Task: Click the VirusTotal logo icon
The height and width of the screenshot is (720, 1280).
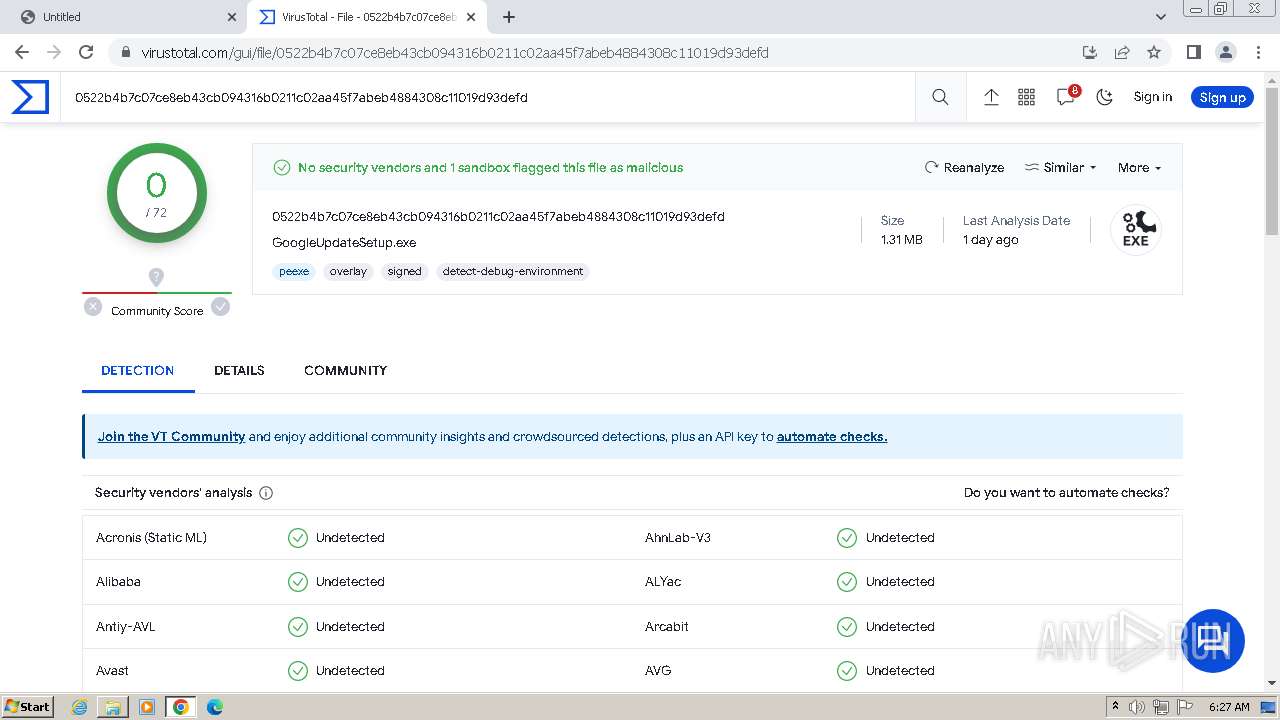Action: click(30, 97)
